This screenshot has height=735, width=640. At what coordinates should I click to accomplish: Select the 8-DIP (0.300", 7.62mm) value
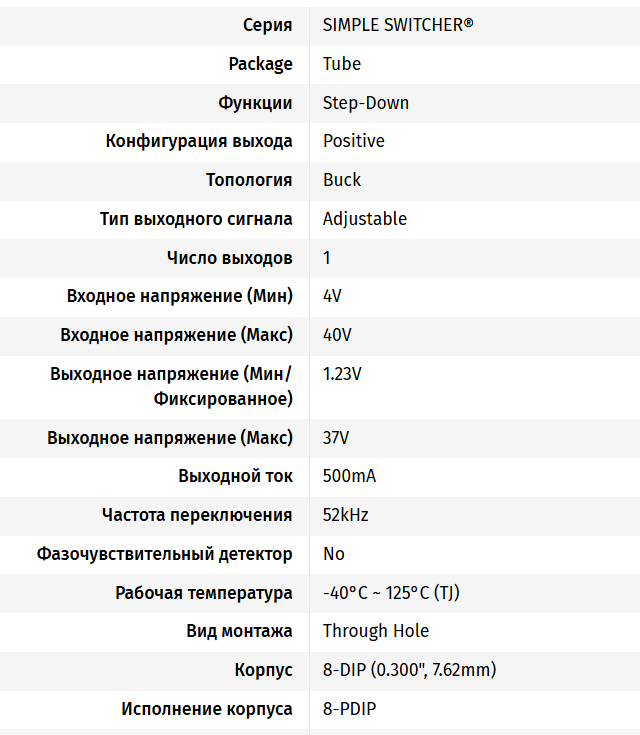[409, 670]
